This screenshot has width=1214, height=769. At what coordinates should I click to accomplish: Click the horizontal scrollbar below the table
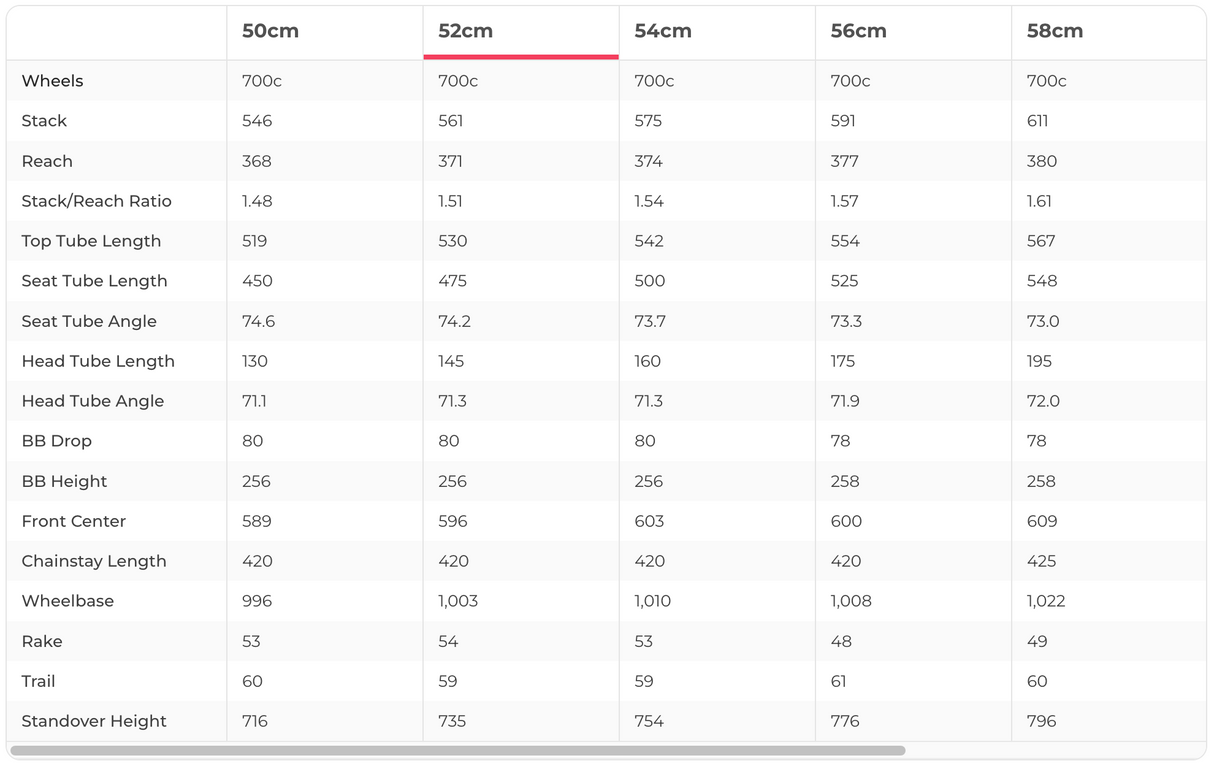pos(457,750)
